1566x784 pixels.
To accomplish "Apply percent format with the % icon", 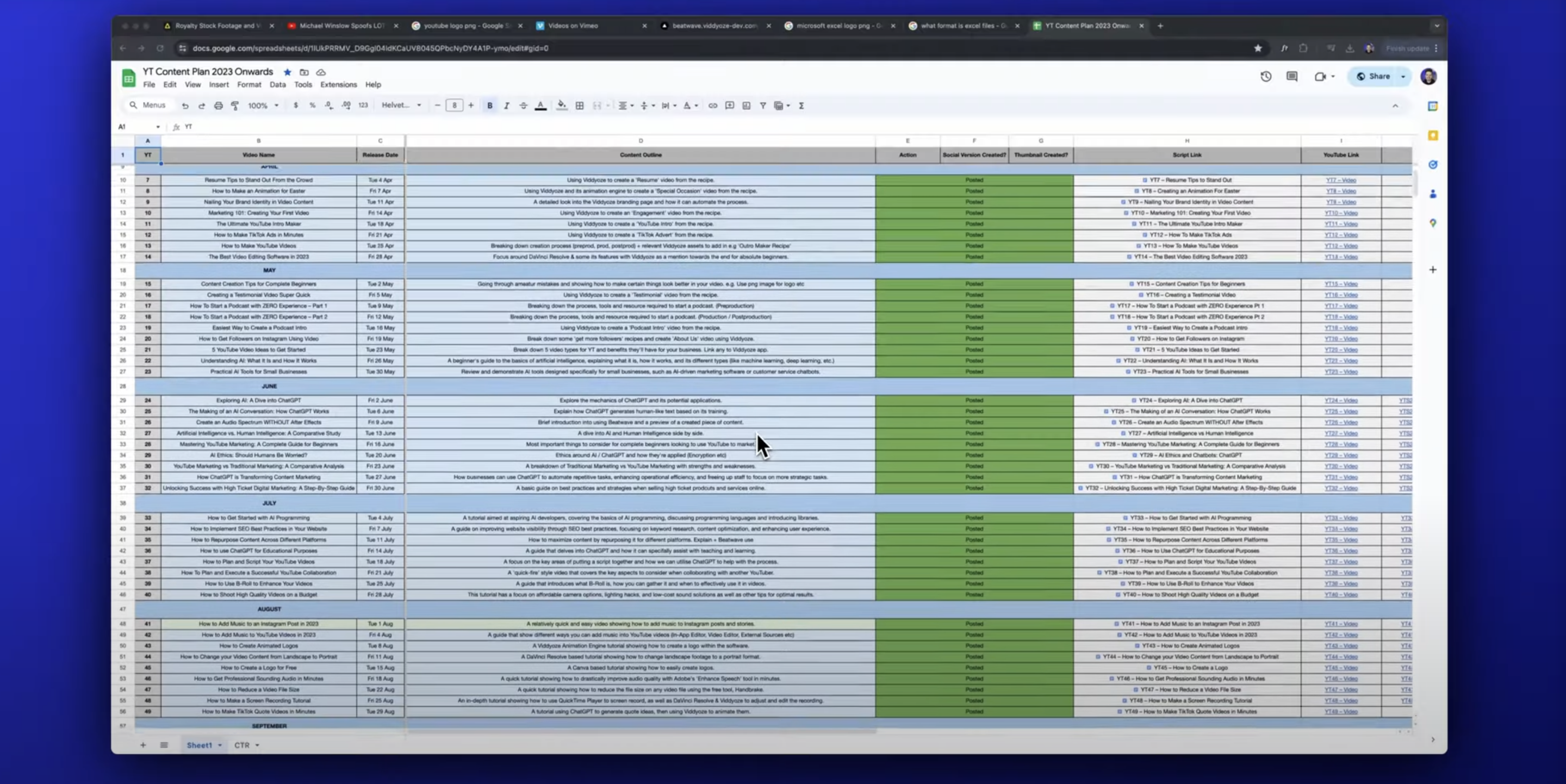I will [312, 106].
